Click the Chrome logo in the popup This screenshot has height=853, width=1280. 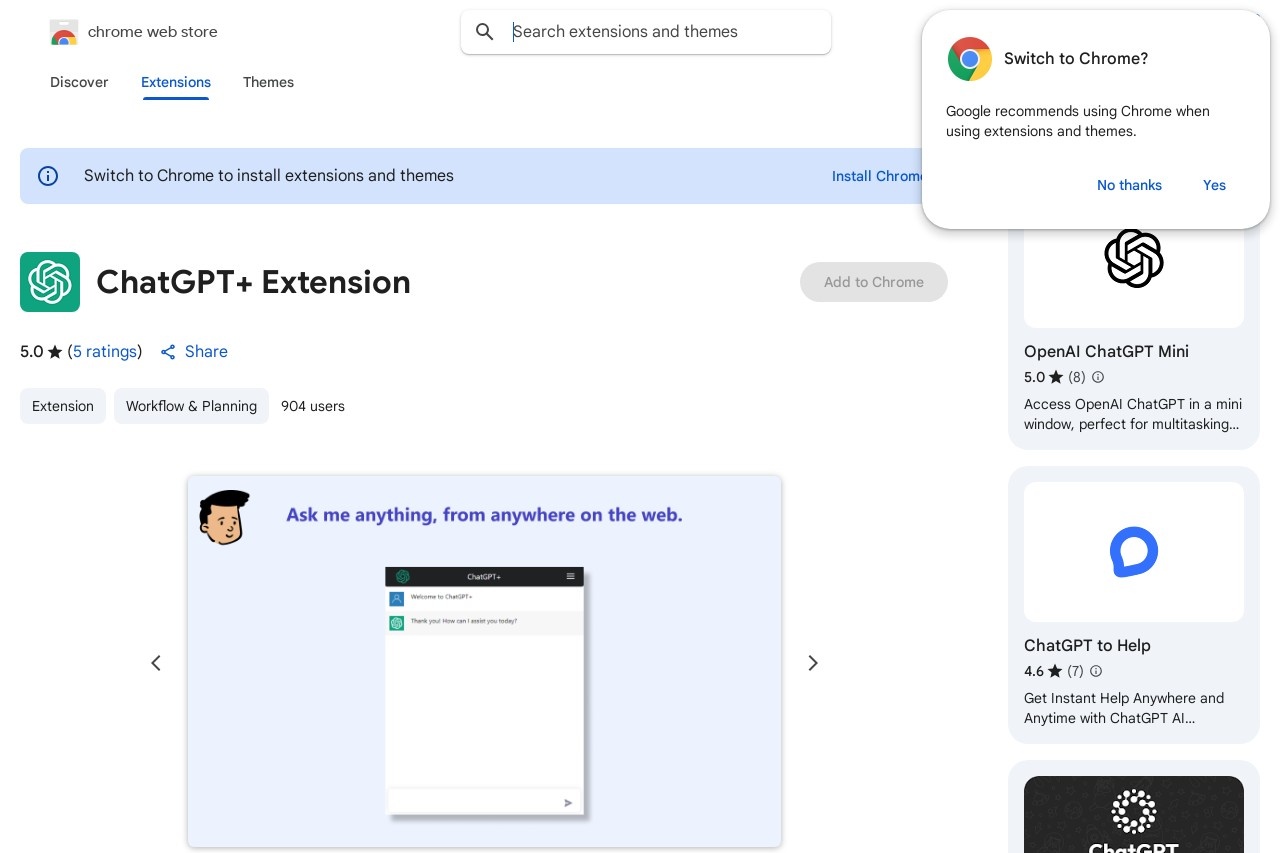tap(970, 59)
